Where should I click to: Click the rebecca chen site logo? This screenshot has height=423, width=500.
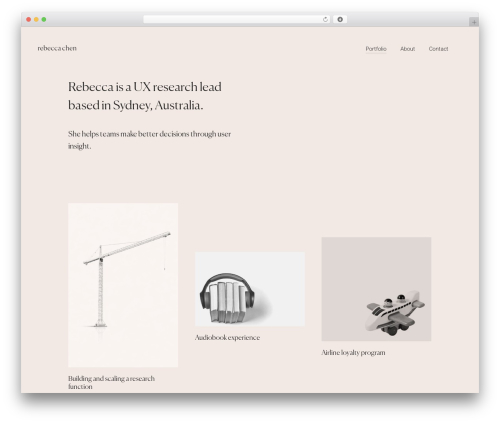click(57, 48)
